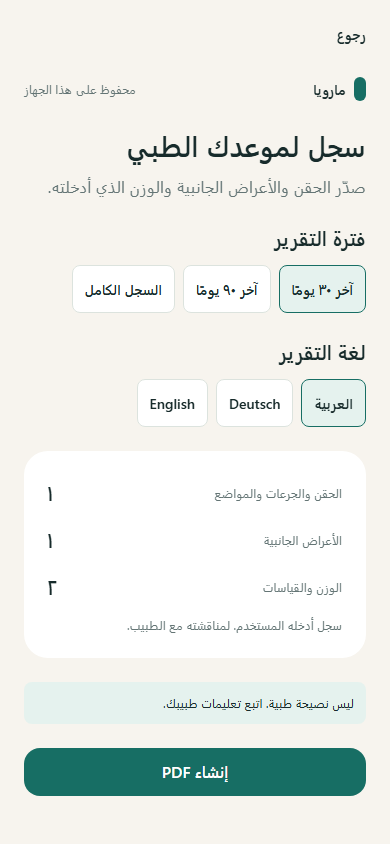Choose السجل الكامل report period

[123, 289]
